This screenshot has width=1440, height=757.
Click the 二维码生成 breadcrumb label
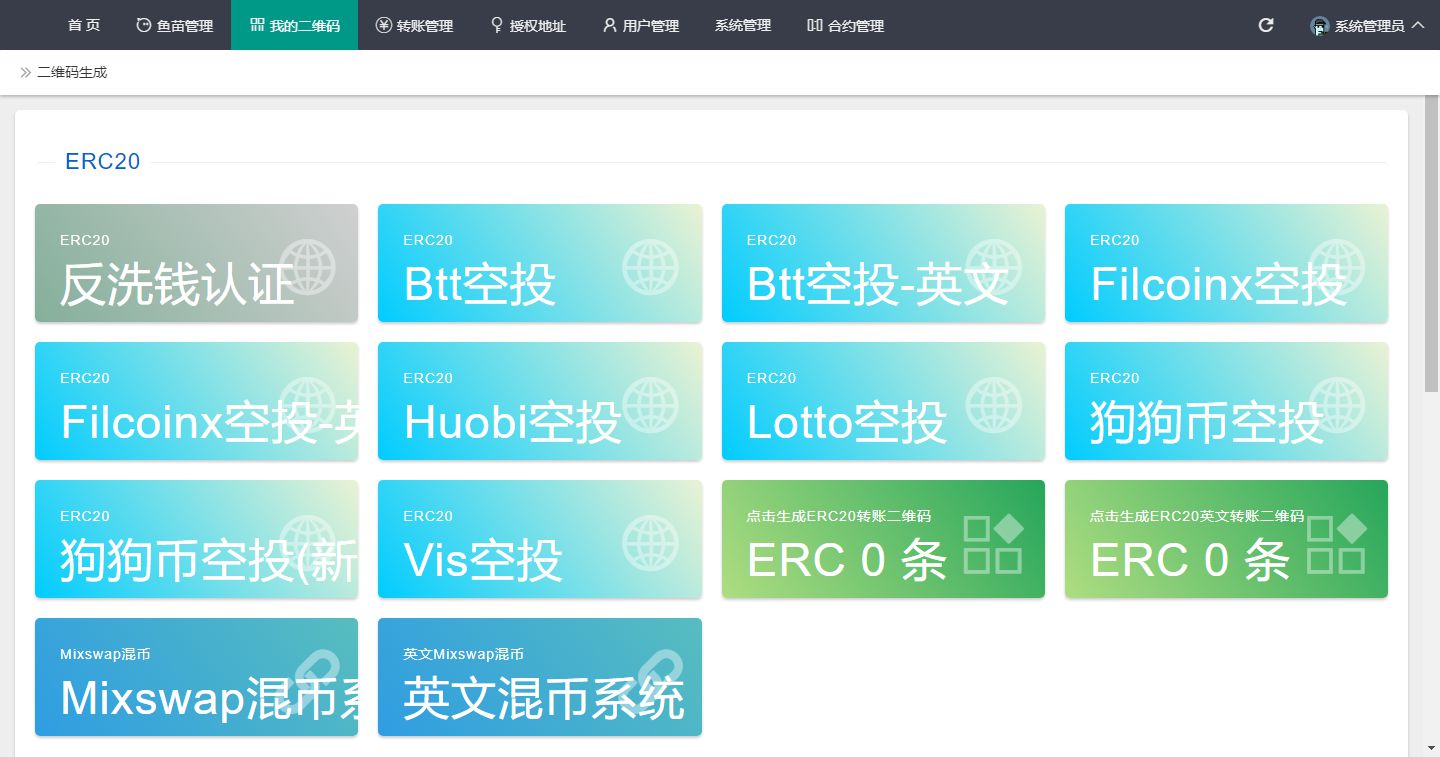71,71
